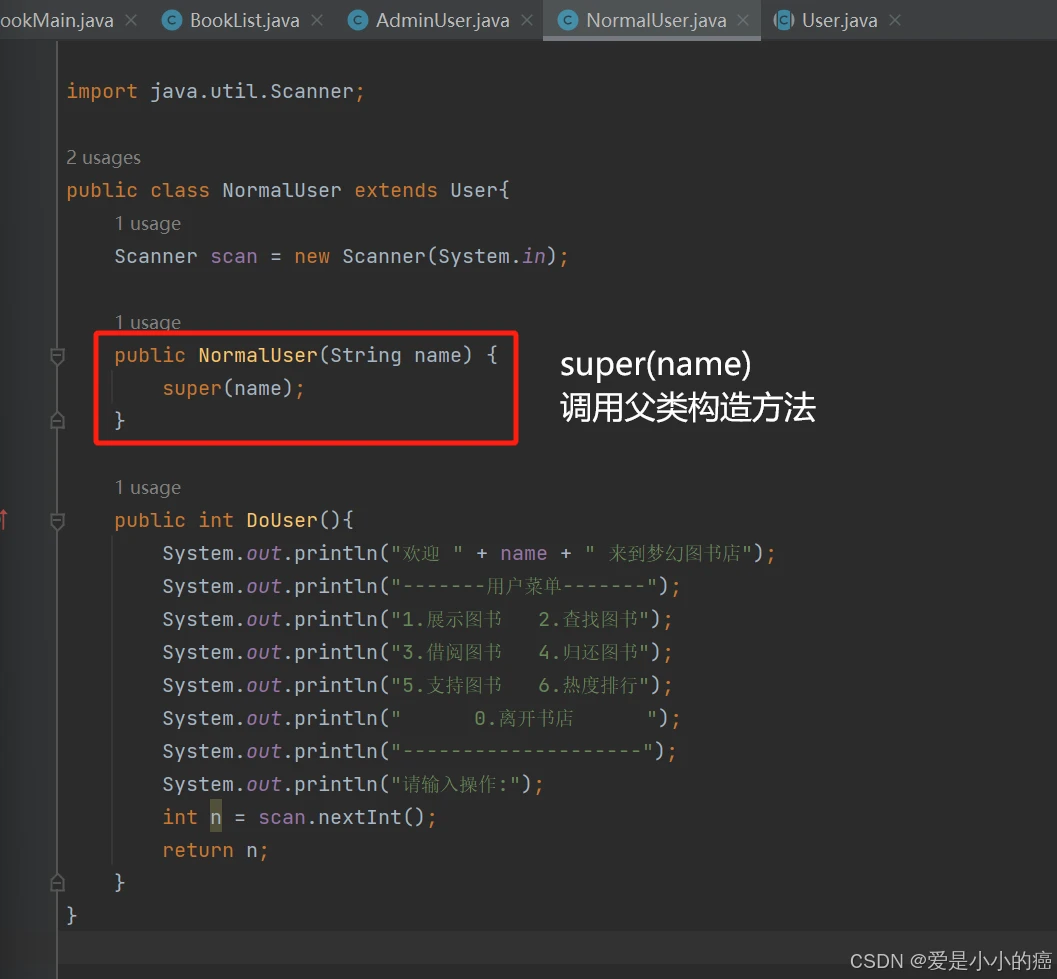Click the class name NormalUser in declaration

coord(282,191)
